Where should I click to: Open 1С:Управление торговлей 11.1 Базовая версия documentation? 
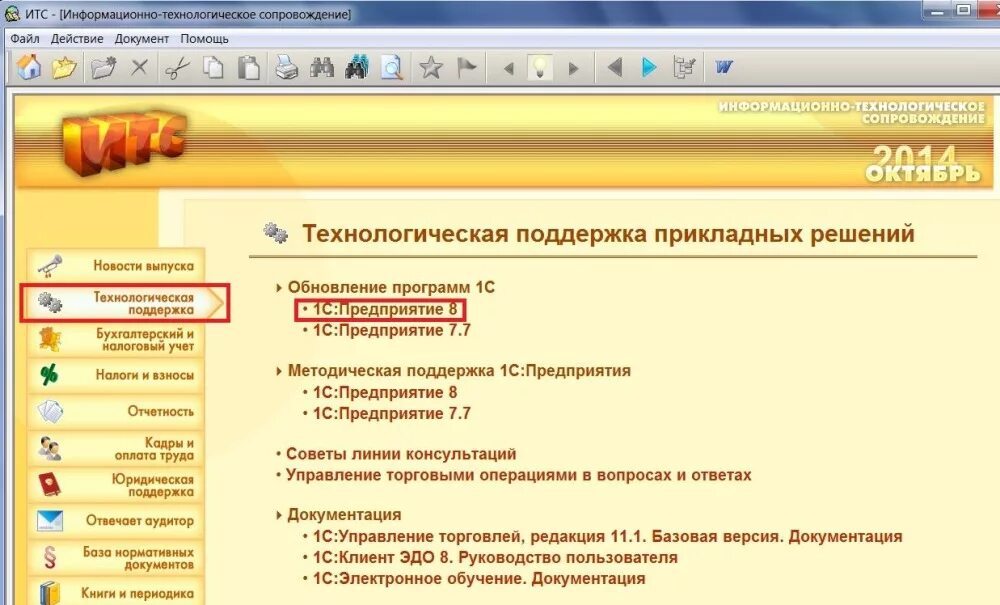pyautogui.click(x=607, y=536)
